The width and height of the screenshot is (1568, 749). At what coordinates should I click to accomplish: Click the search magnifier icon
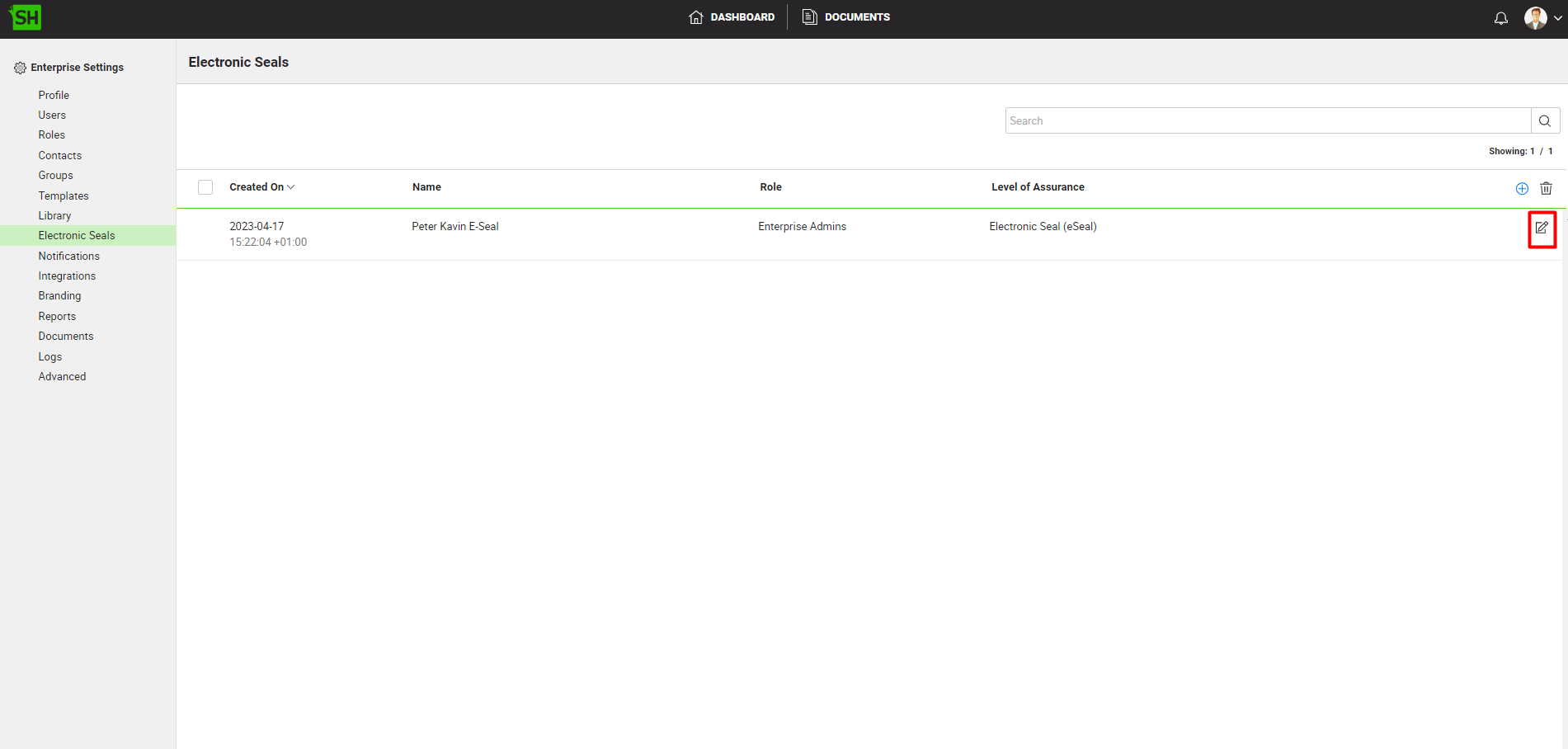coord(1545,120)
